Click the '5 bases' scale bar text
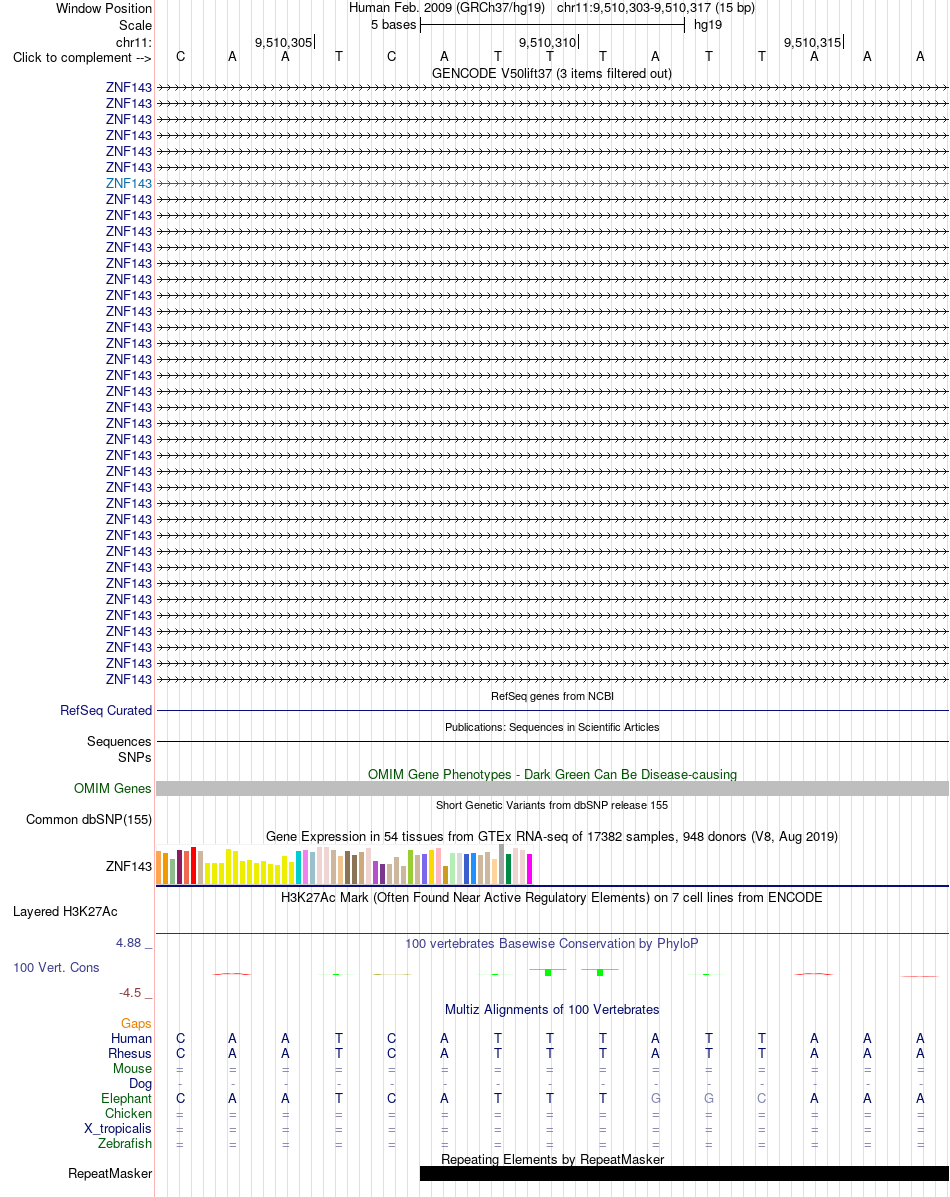The image size is (950, 1197). coord(393,24)
